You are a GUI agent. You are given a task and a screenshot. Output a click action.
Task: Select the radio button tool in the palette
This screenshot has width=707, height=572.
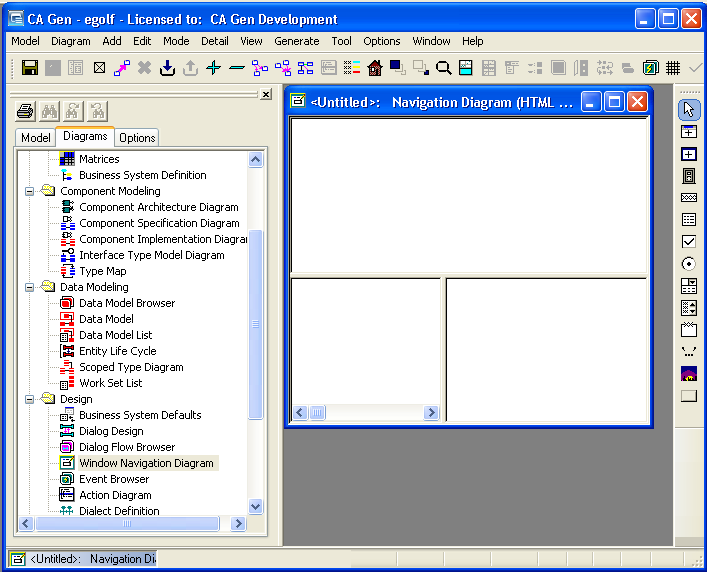pos(688,263)
